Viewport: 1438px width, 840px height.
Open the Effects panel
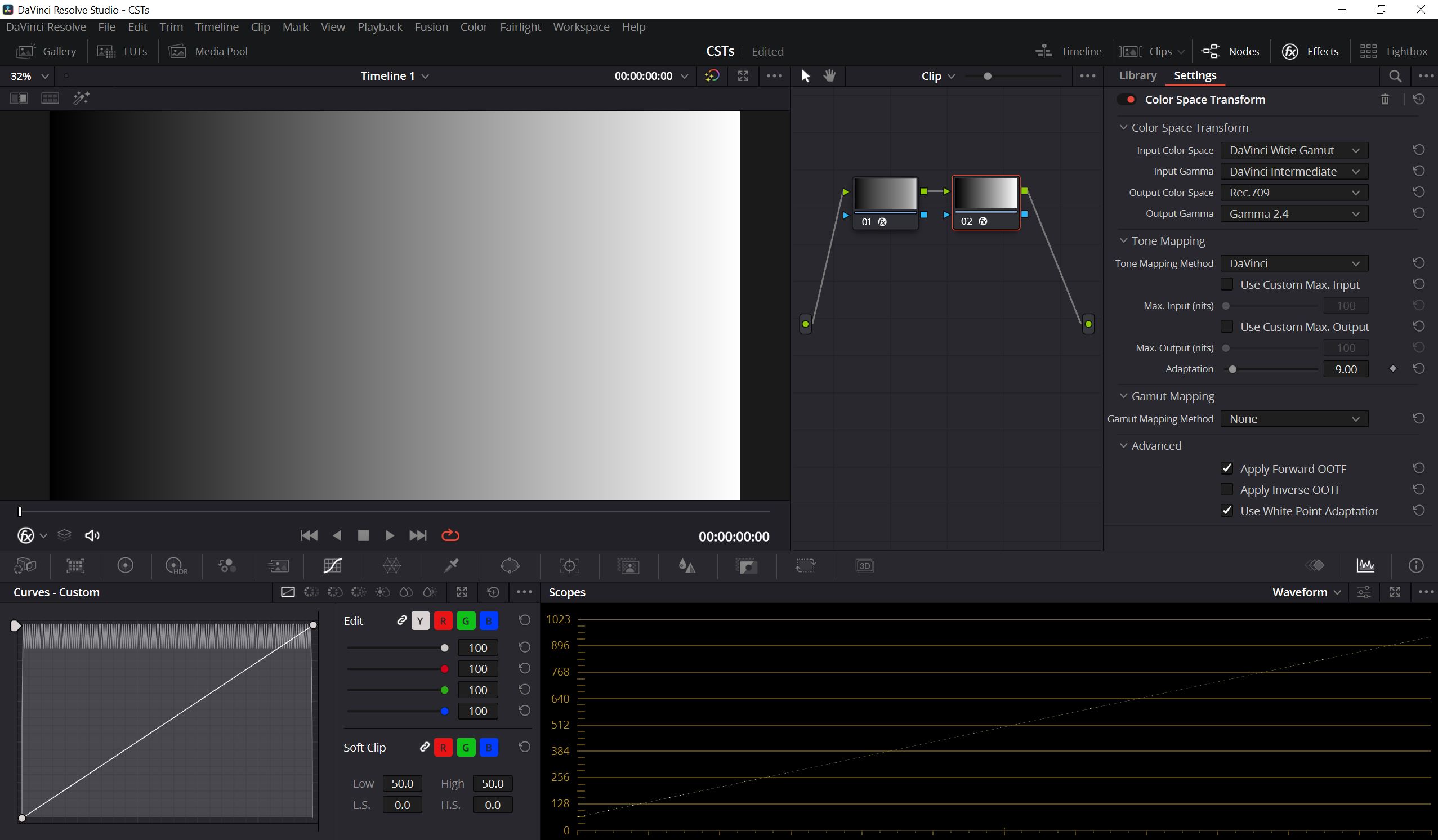(x=1310, y=51)
